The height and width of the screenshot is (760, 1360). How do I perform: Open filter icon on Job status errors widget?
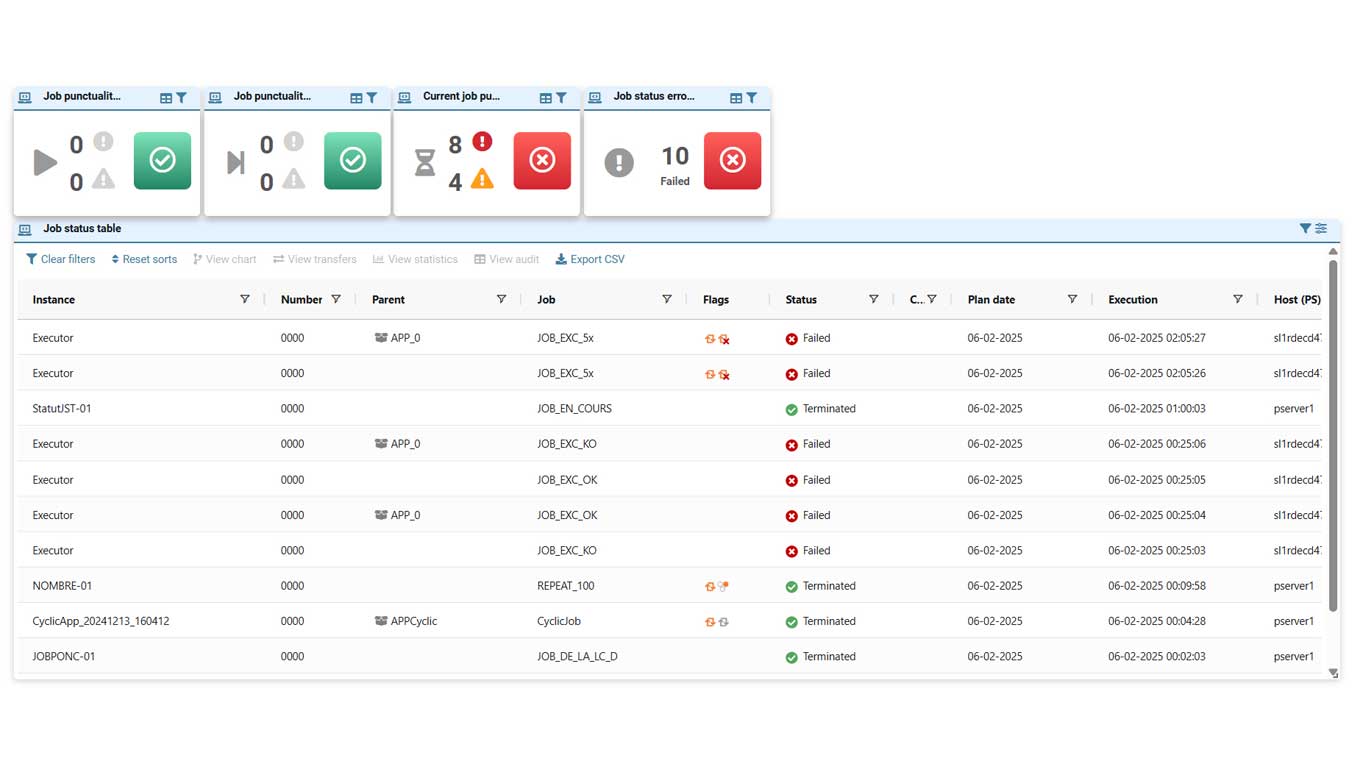pos(752,98)
